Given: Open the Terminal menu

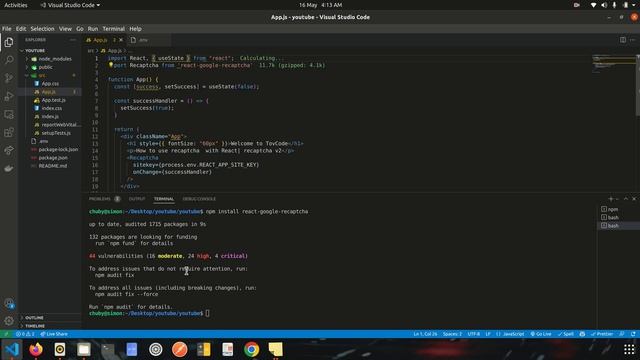Looking at the screenshot, I should tap(113, 29).
